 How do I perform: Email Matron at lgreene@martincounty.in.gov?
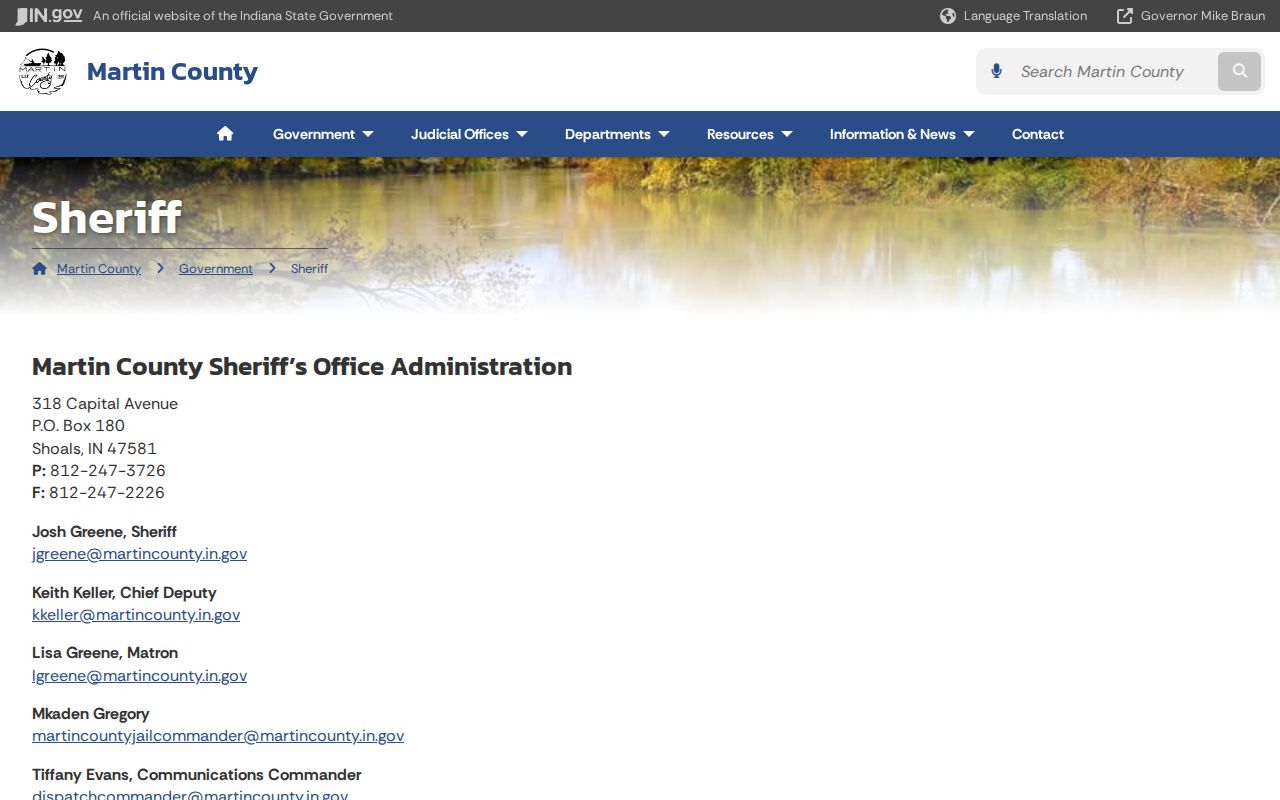pyautogui.click(x=139, y=676)
